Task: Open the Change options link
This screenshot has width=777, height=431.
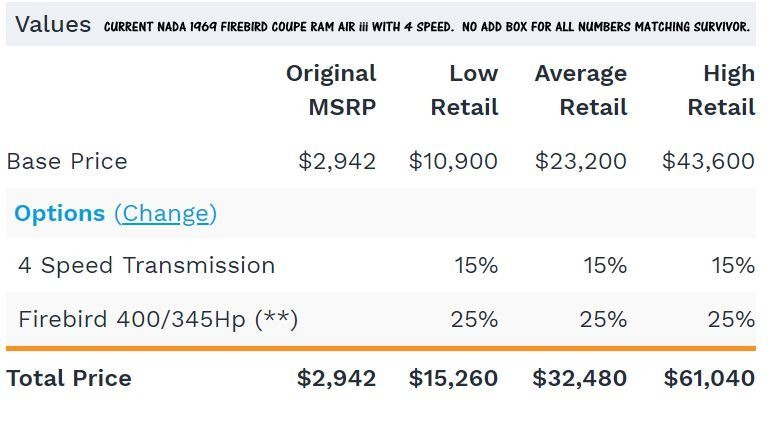Action: [166, 214]
